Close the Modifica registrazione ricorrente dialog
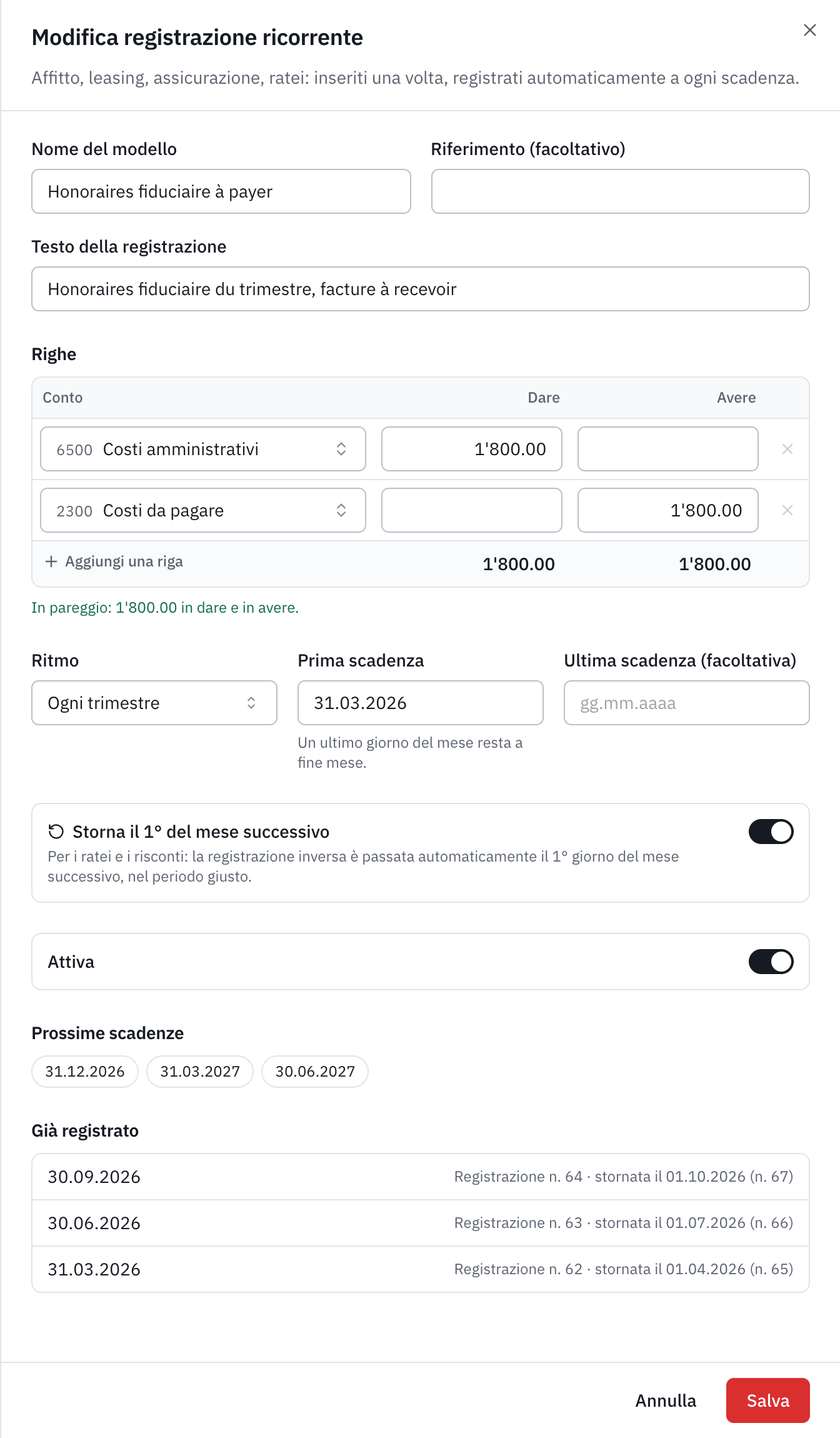 [809, 30]
